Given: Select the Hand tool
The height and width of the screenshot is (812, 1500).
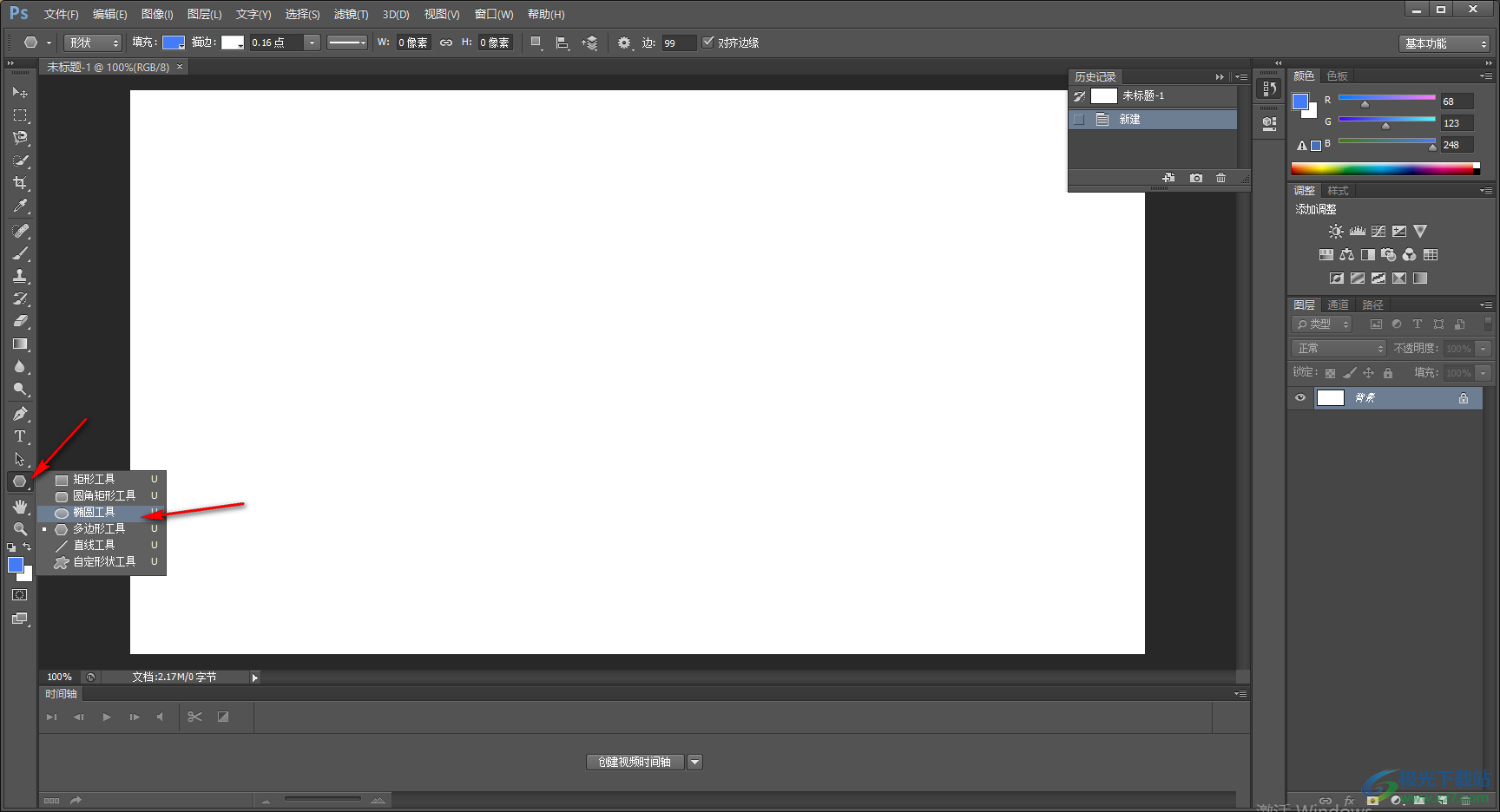Looking at the screenshot, I should tap(19, 507).
